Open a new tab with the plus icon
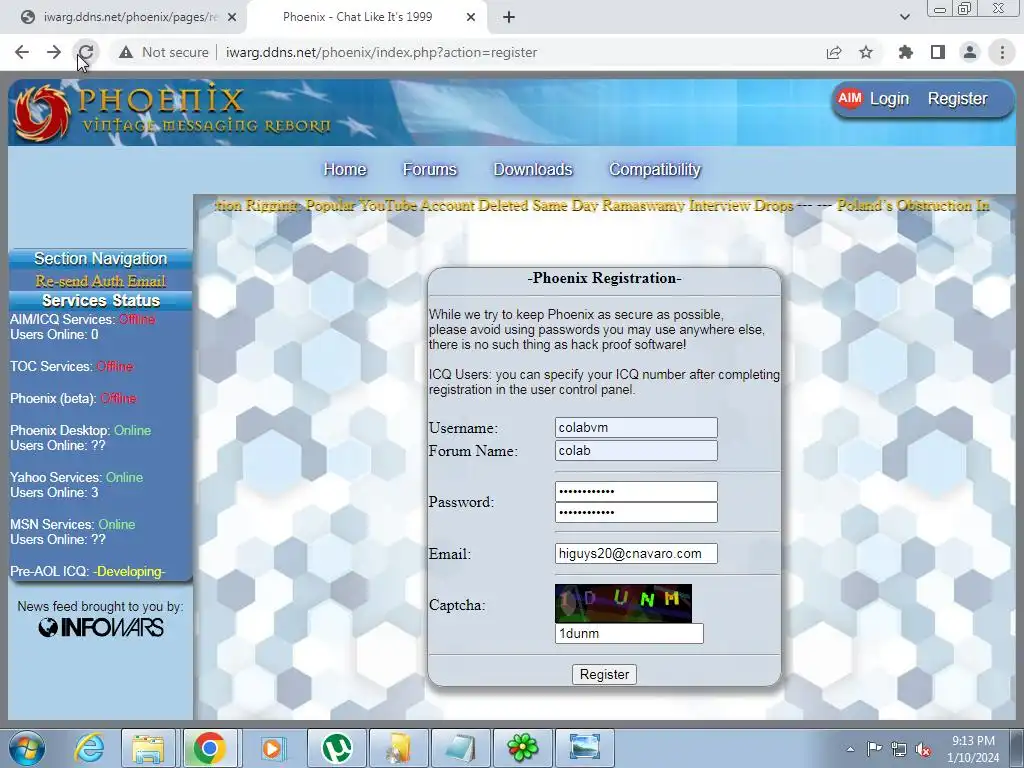The image size is (1024, 768). [x=509, y=17]
